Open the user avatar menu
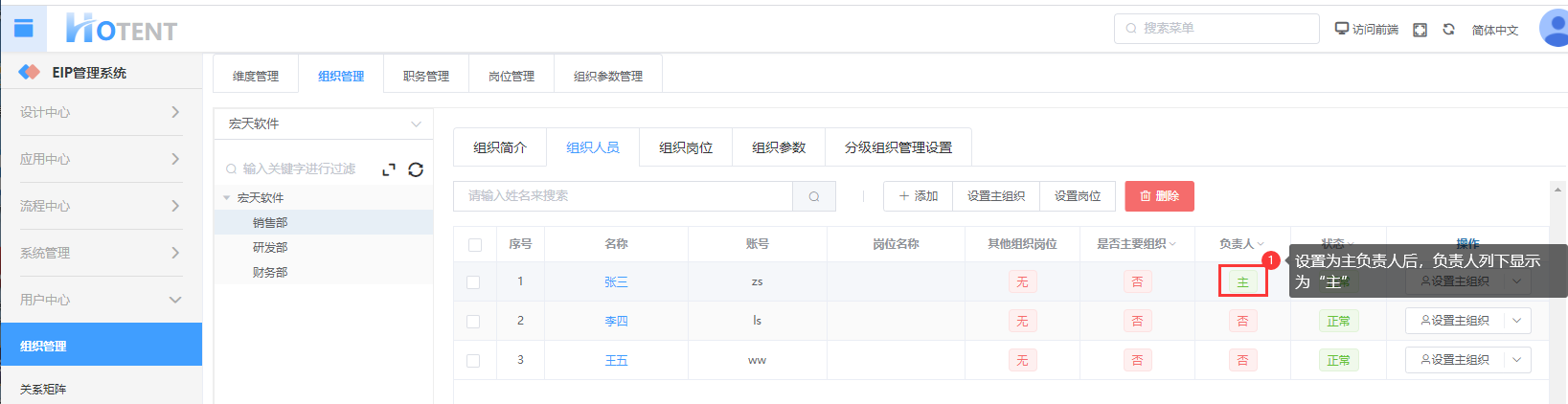This screenshot has width=1568, height=404. point(1554,28)
